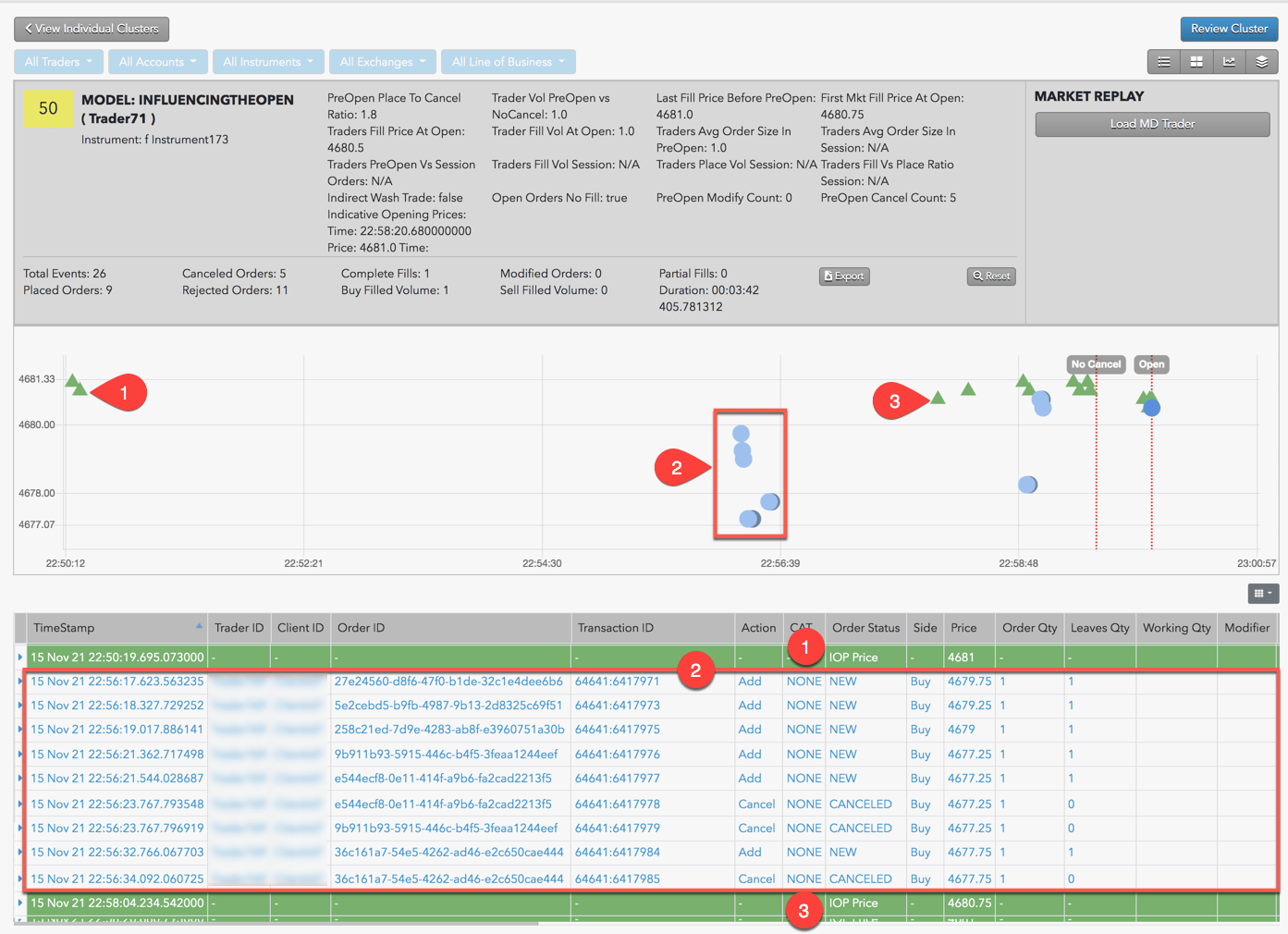This screenshot has width=1288, height=934.
Task: Switch to the list view icon
Action: (1163, 62)
